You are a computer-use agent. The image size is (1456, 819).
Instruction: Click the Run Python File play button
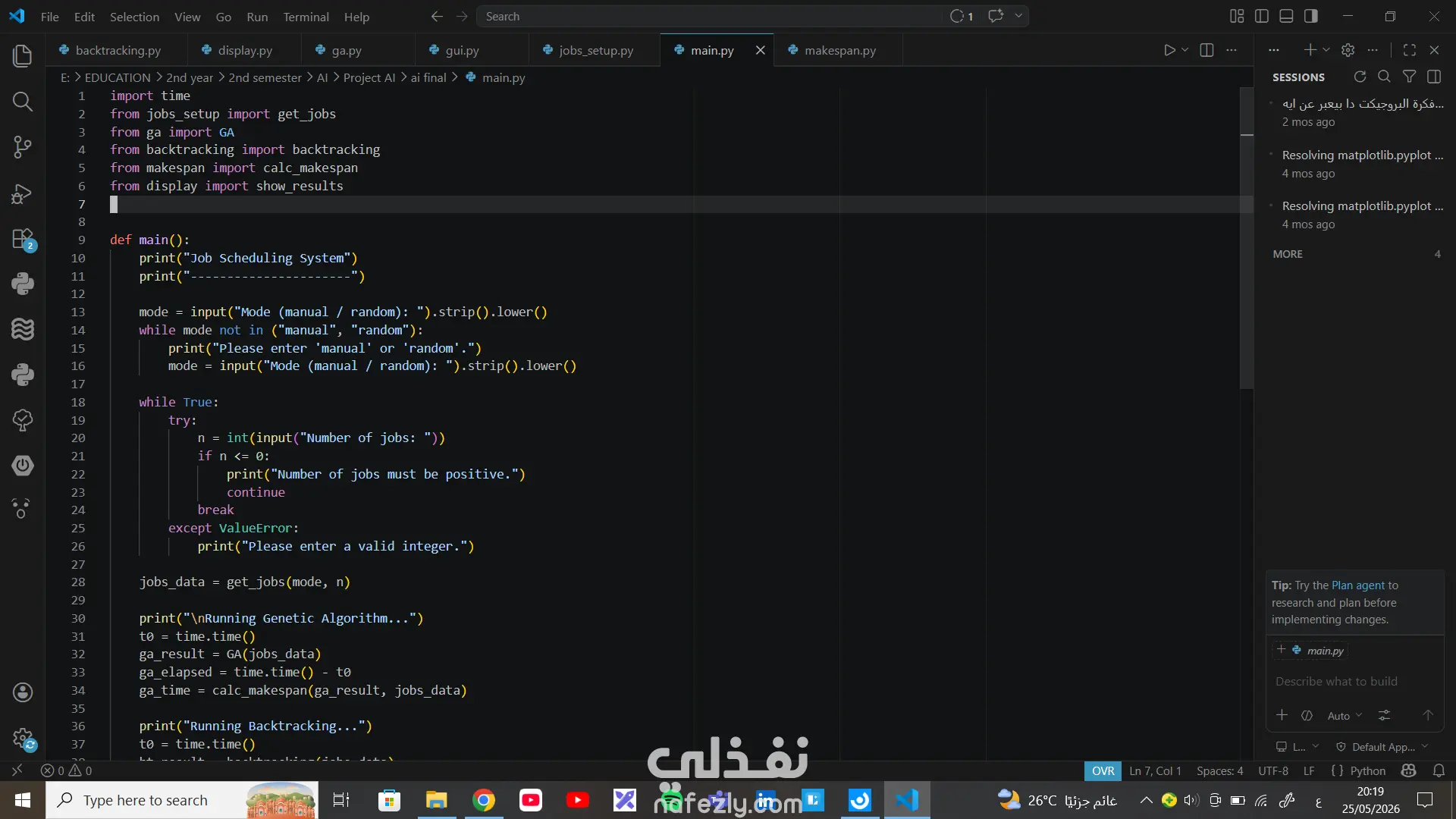click(1169, 50)
